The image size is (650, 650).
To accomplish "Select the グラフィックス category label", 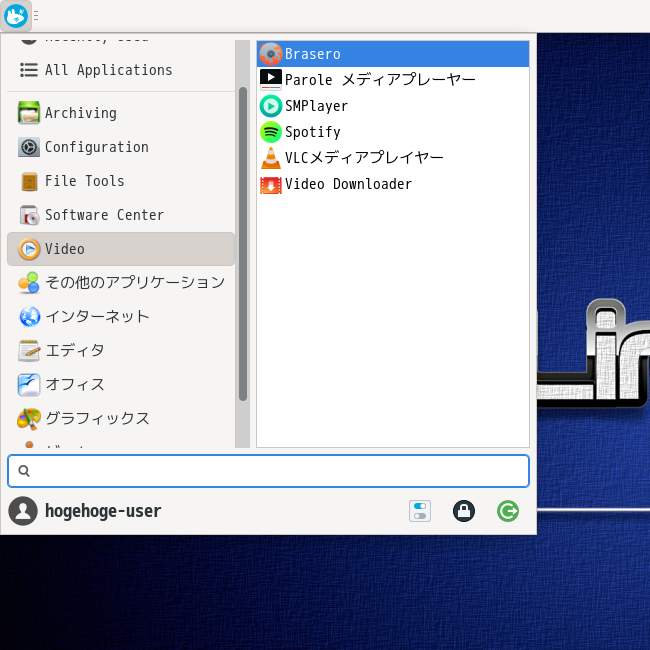I will [x=97, y=419].
